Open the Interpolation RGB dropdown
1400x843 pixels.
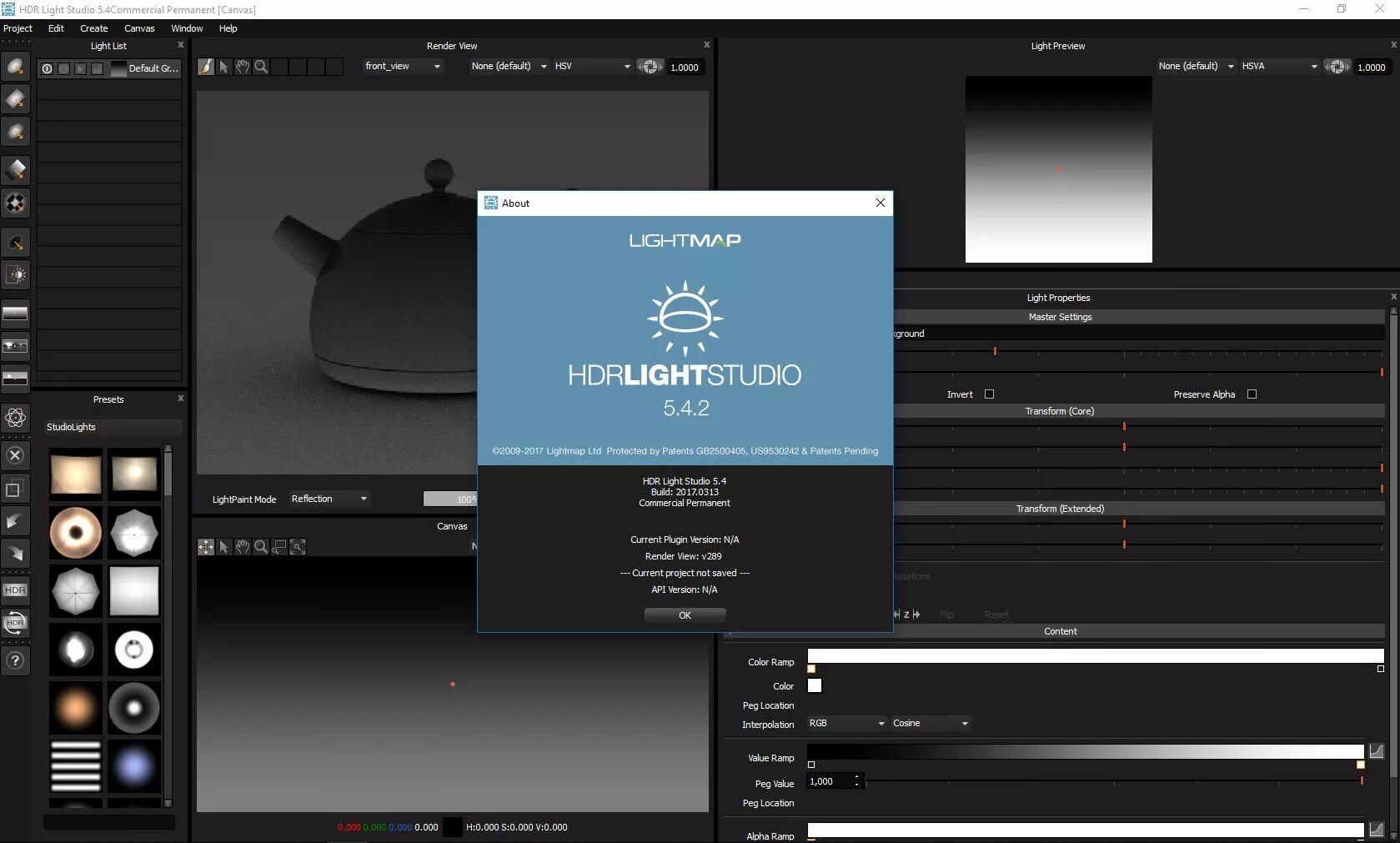[846, 724]
